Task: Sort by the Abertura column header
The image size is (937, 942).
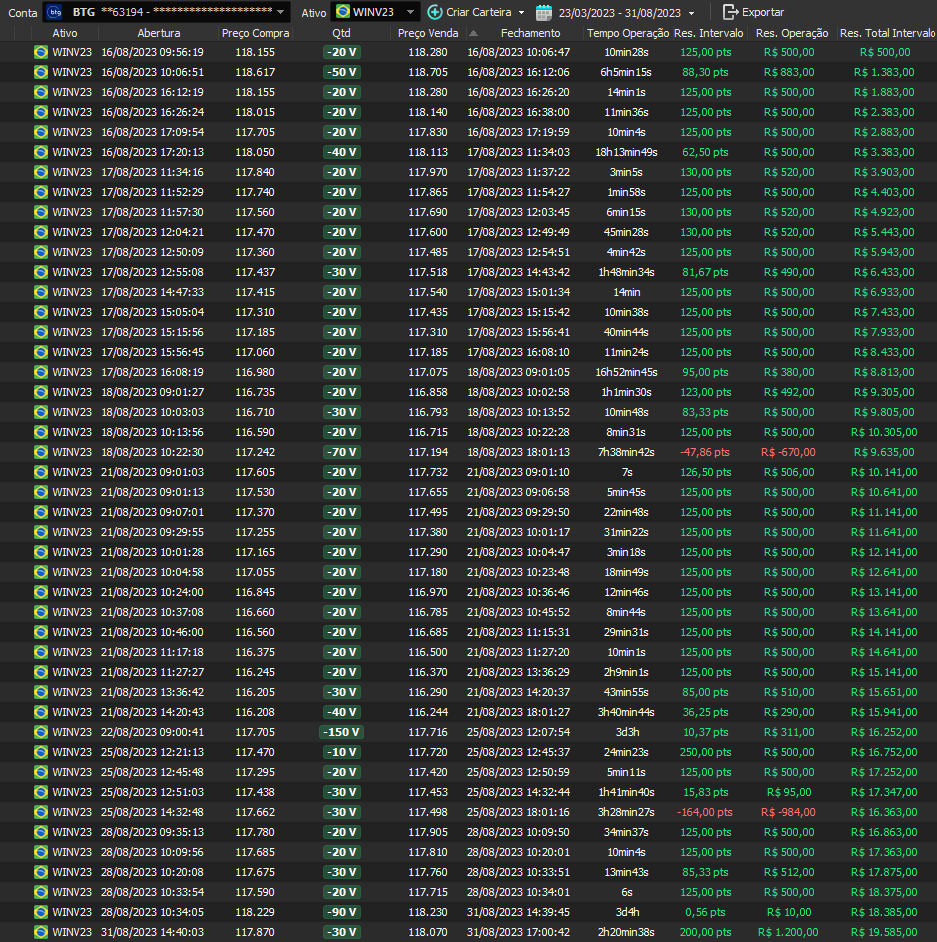Action: (x=158, y=33)
